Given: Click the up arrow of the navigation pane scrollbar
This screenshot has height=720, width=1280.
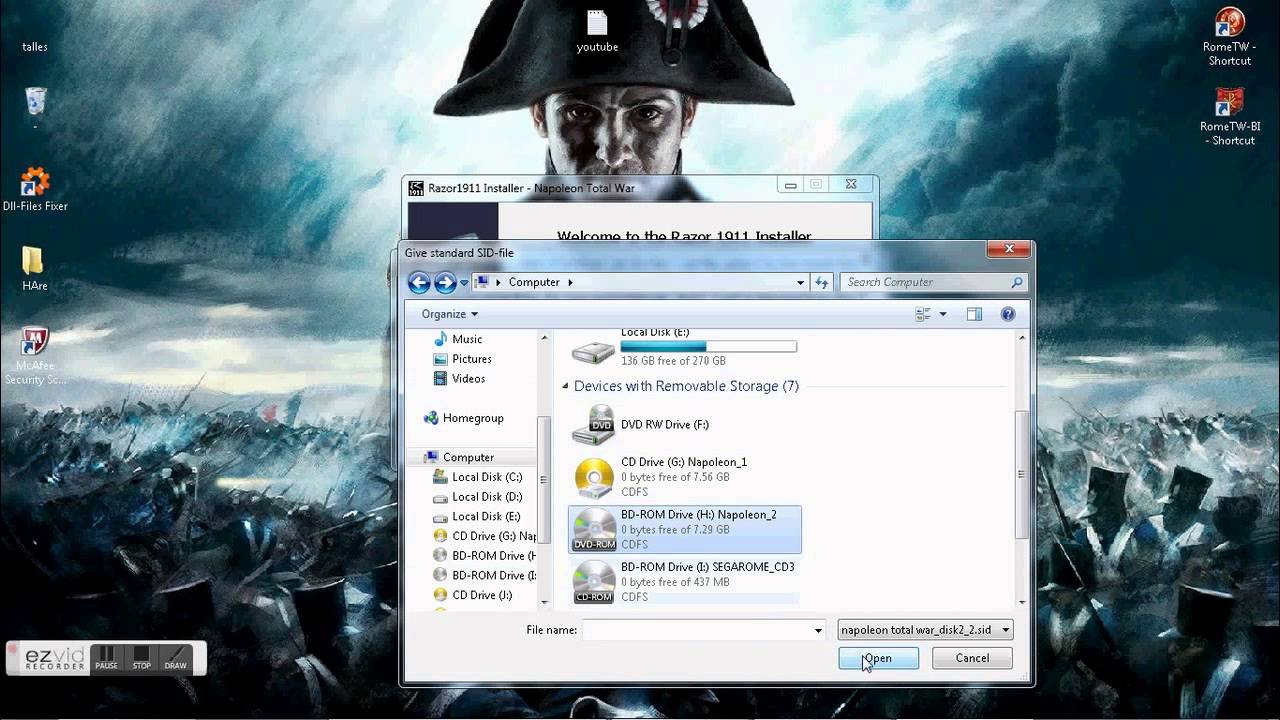Looking at the screenshot, I should 544,339.
